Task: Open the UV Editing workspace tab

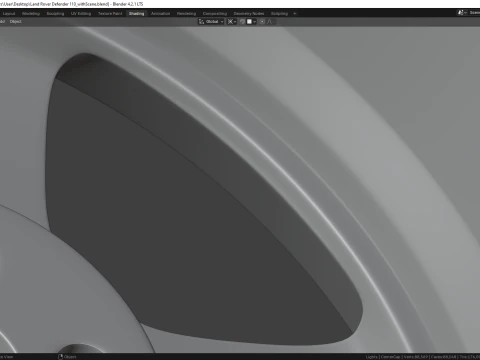Action: [x=81, y=14]
